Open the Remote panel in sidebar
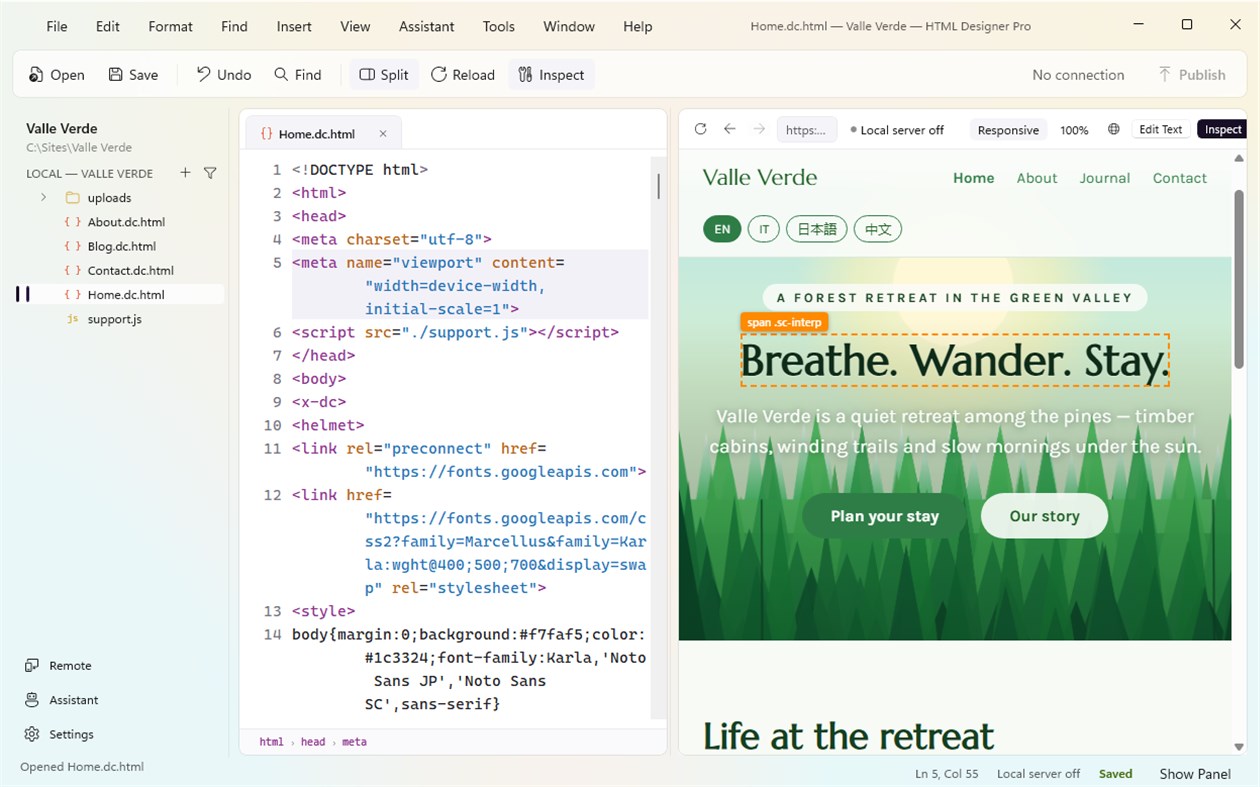 point(59,666)
